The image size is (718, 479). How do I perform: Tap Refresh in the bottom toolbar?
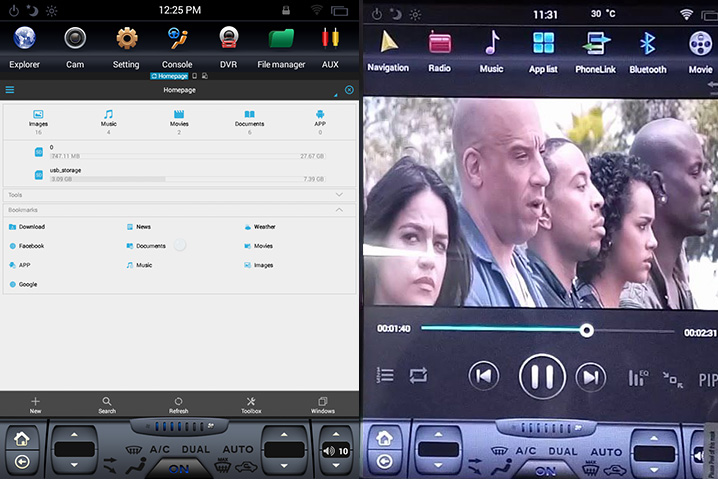pos(179,405)
